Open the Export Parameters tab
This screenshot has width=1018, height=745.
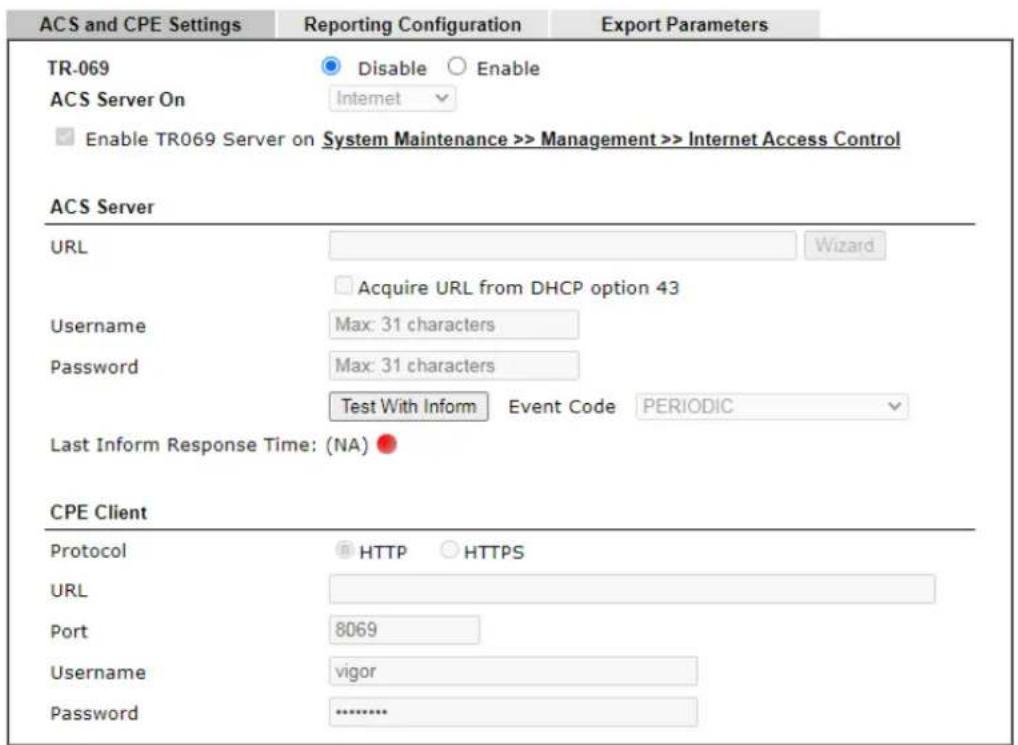pyautogui.click(x=684, y=25)
